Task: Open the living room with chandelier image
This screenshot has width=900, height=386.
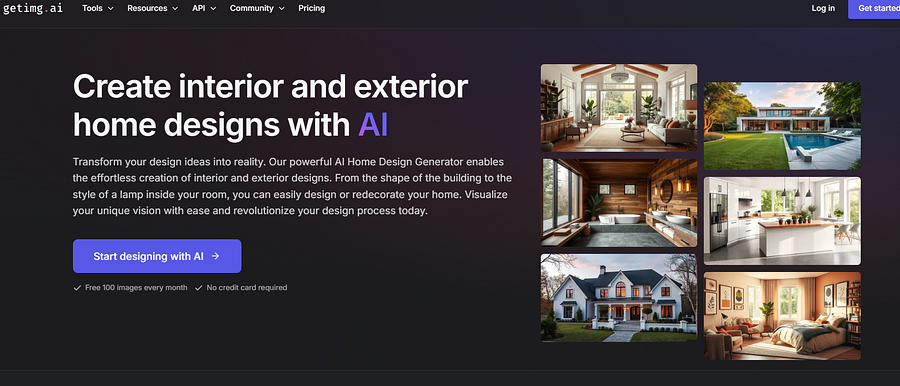Action: click(x=619, y=108)
